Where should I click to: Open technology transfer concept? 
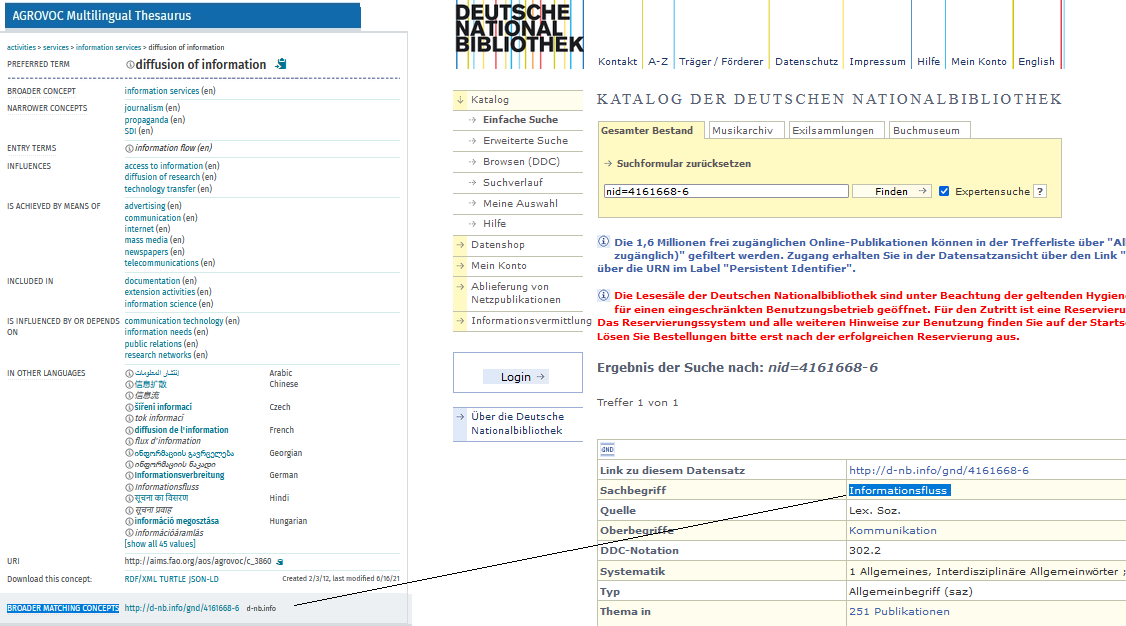(159, 189)
